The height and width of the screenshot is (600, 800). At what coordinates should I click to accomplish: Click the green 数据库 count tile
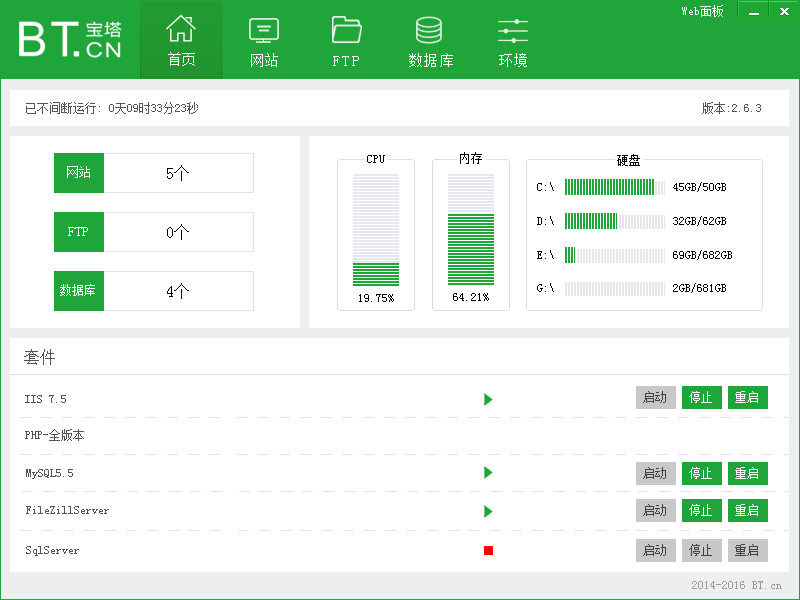(x=79, y=291)
